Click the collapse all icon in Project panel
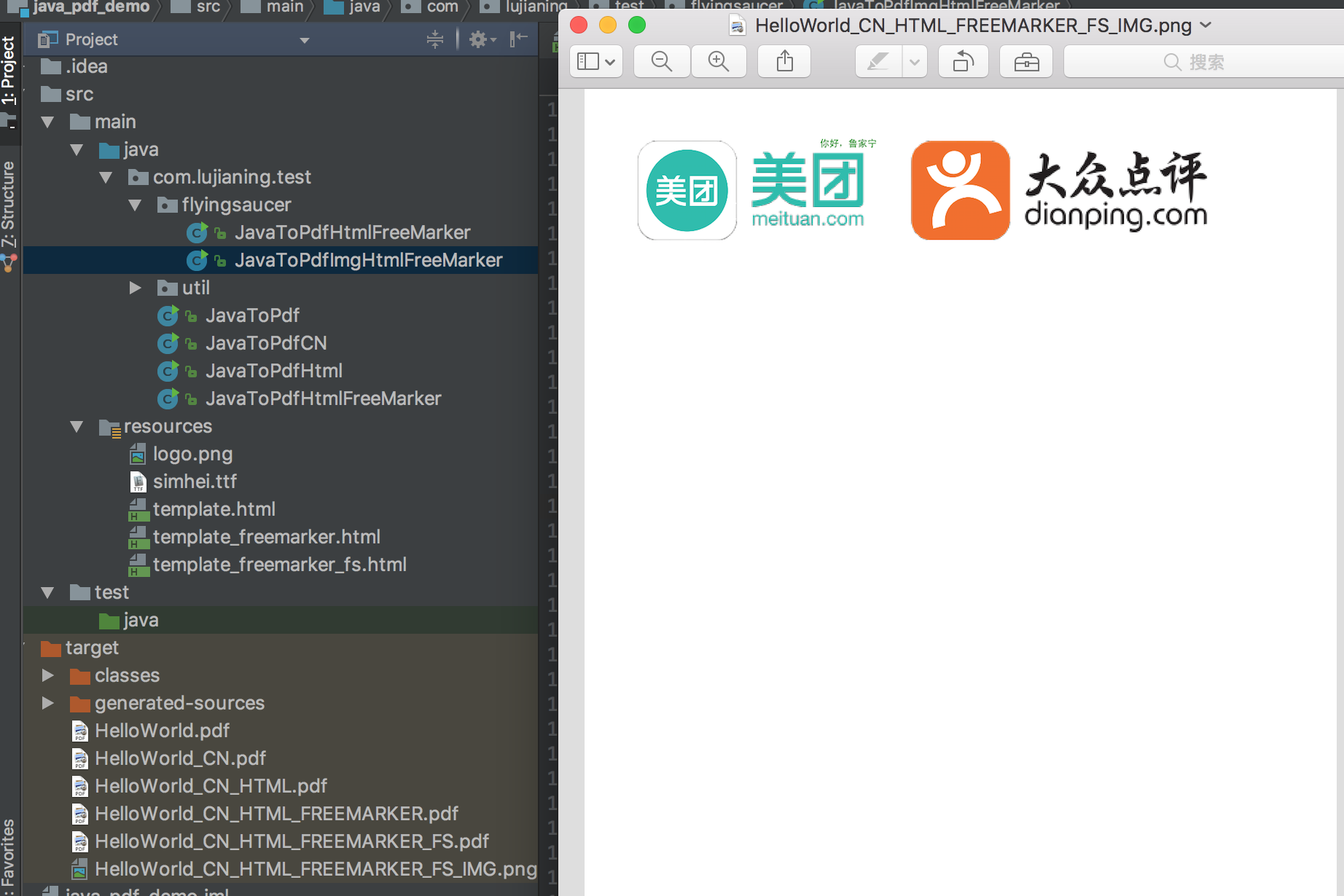The image size is (1344, 896). point(435,39)
